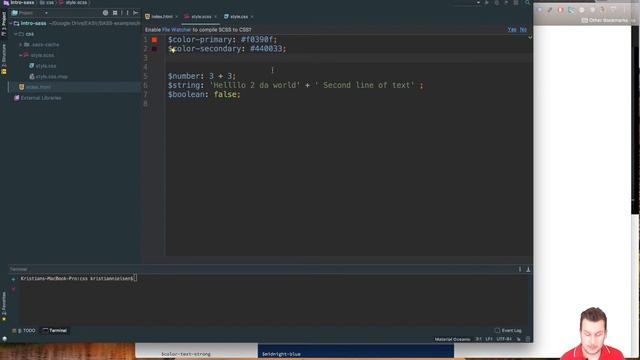Click No to dismiss File Watcher prompt

coord(523,30)
